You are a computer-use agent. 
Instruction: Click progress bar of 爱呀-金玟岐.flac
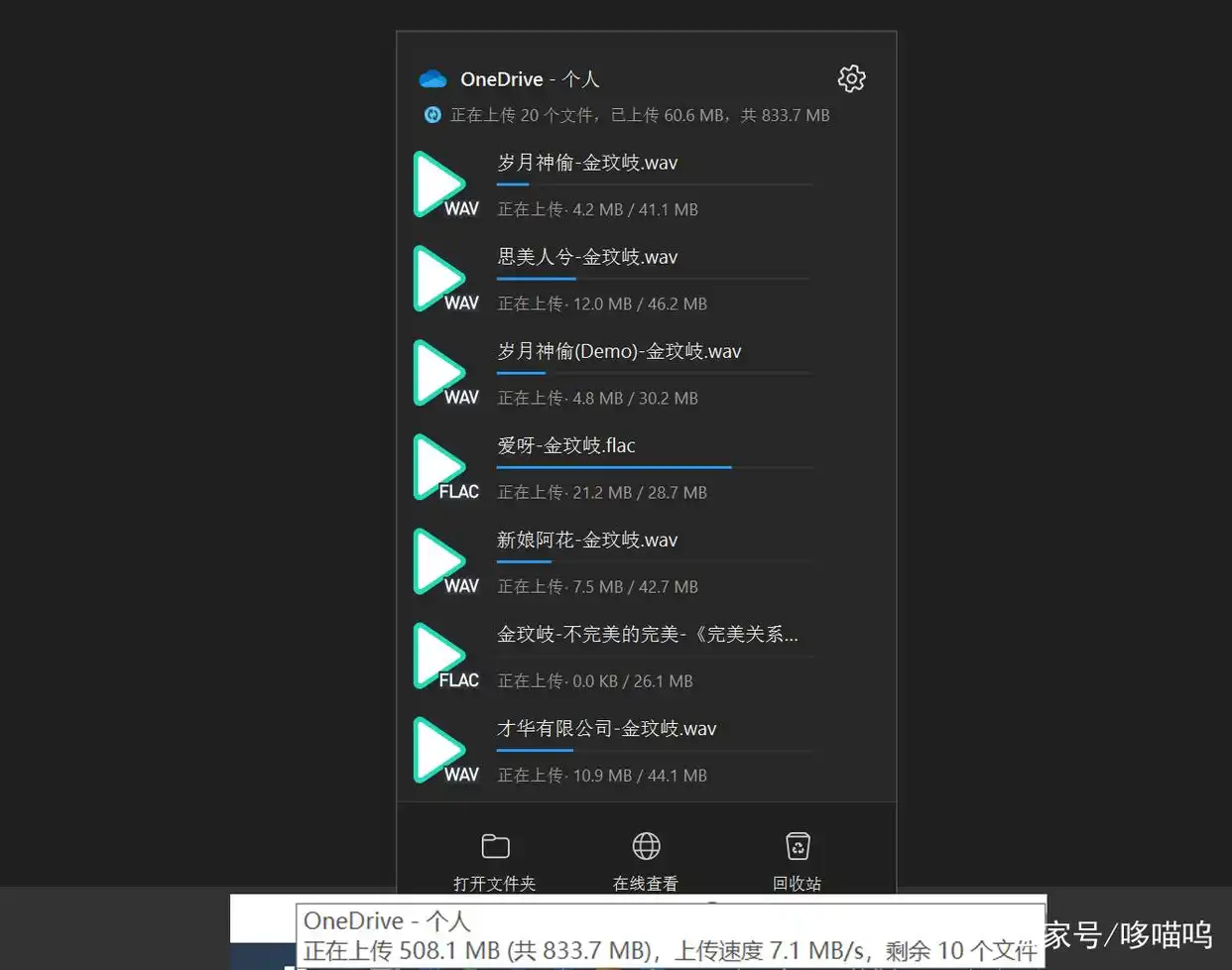pos(654,467)
